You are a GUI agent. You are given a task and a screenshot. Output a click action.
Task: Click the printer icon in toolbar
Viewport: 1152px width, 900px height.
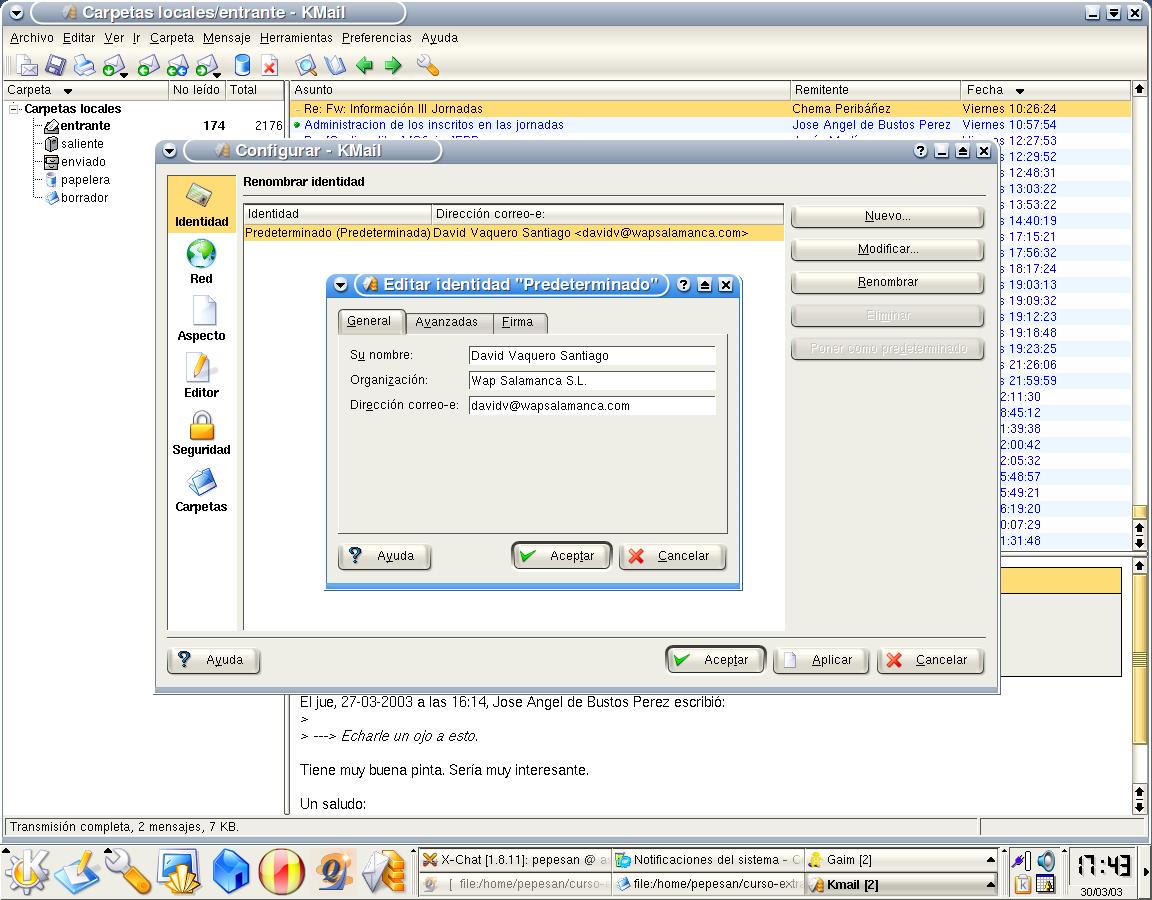pos(84,66)
